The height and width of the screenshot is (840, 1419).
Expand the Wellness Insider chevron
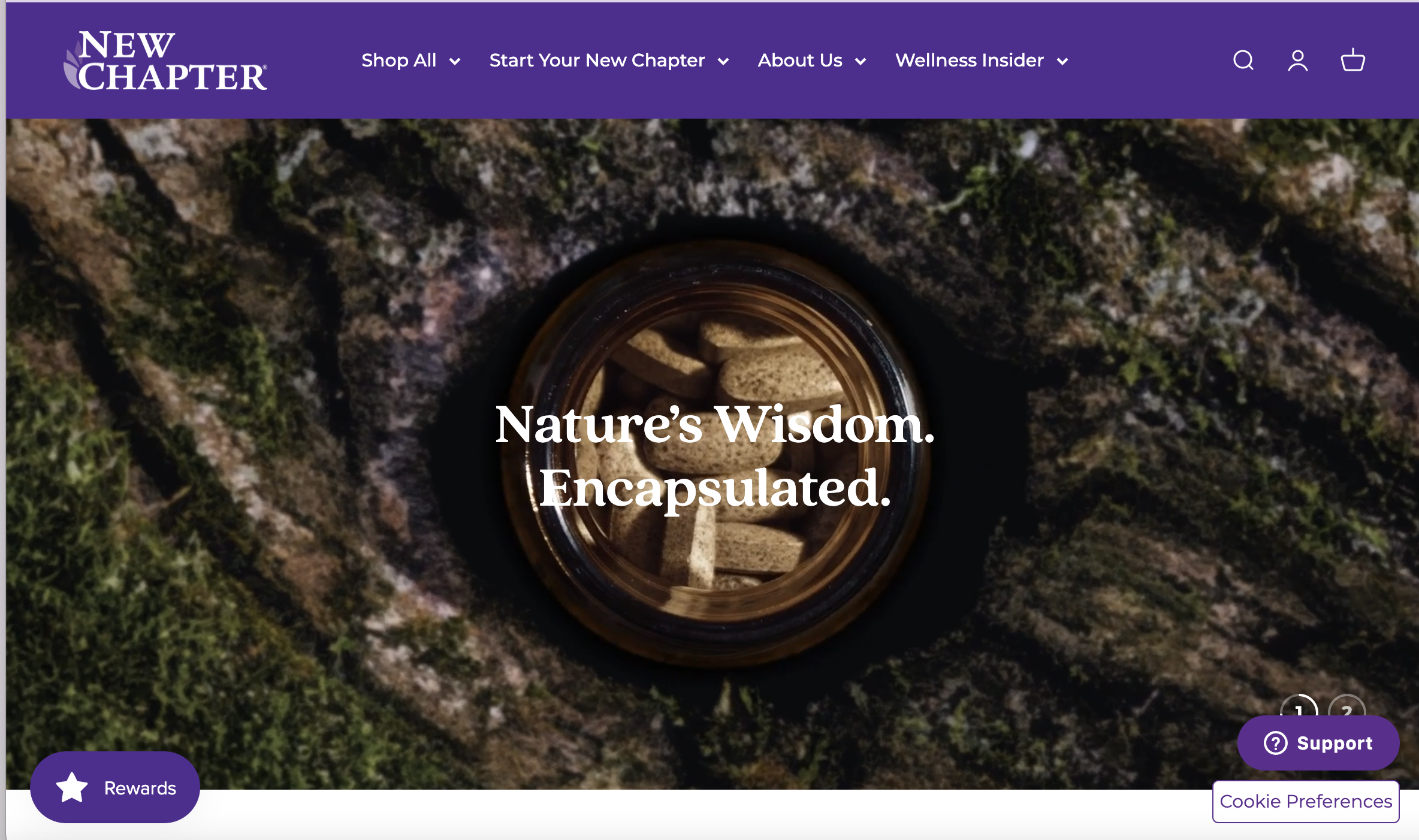tap(1062, 61)
